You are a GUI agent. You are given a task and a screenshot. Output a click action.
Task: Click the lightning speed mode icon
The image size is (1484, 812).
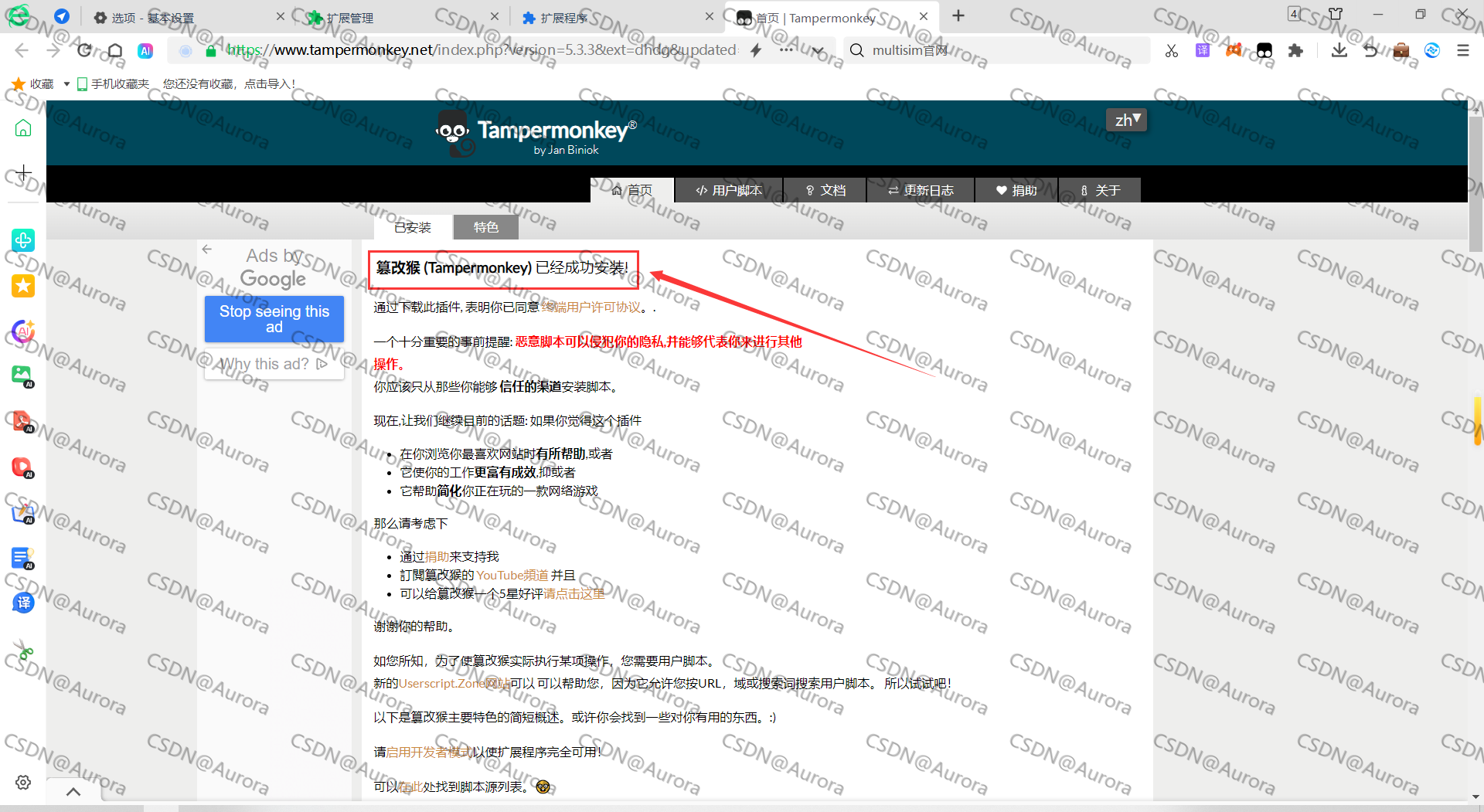click(x=756, y=50)
